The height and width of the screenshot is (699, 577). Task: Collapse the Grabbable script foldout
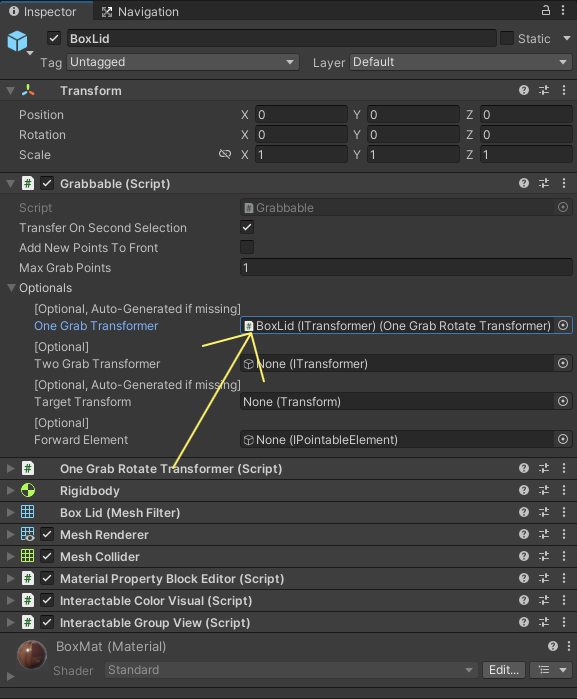(10, 183)
